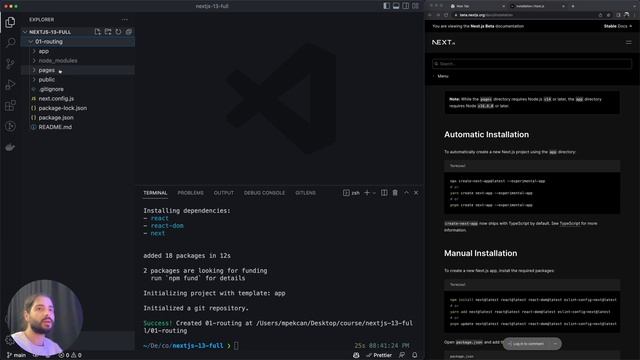Click the New Folder icon in Explorer
Screen dimensions: 640x360
[108, 32]
